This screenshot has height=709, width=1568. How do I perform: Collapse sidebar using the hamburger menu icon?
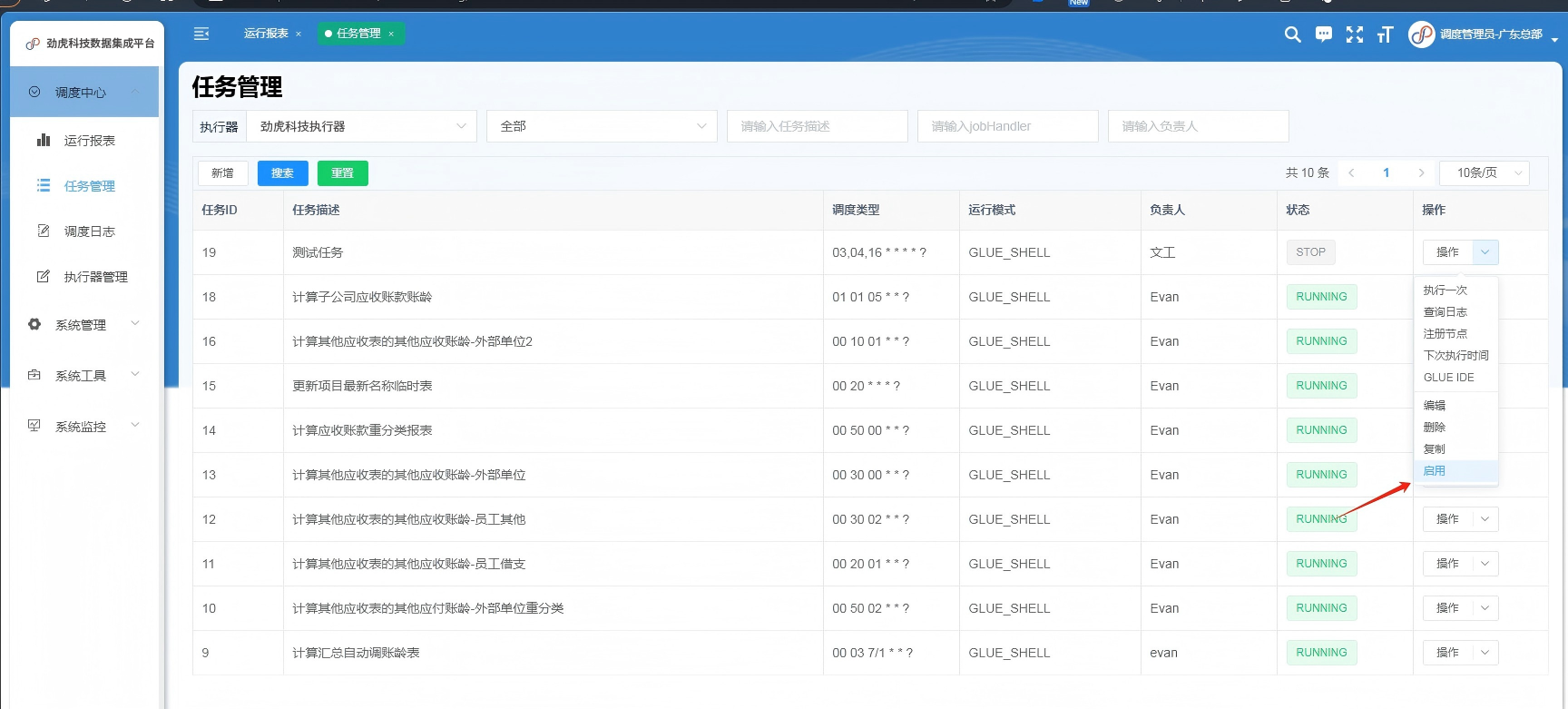(201, 34)
